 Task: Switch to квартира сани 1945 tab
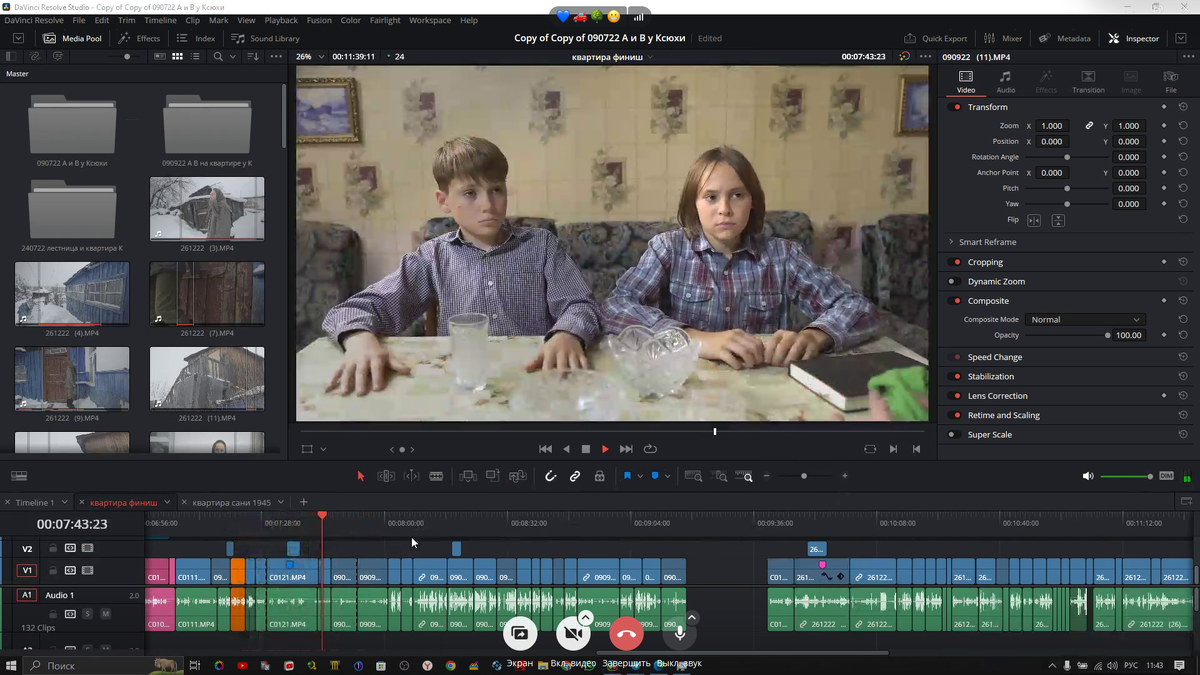point(232,502)
